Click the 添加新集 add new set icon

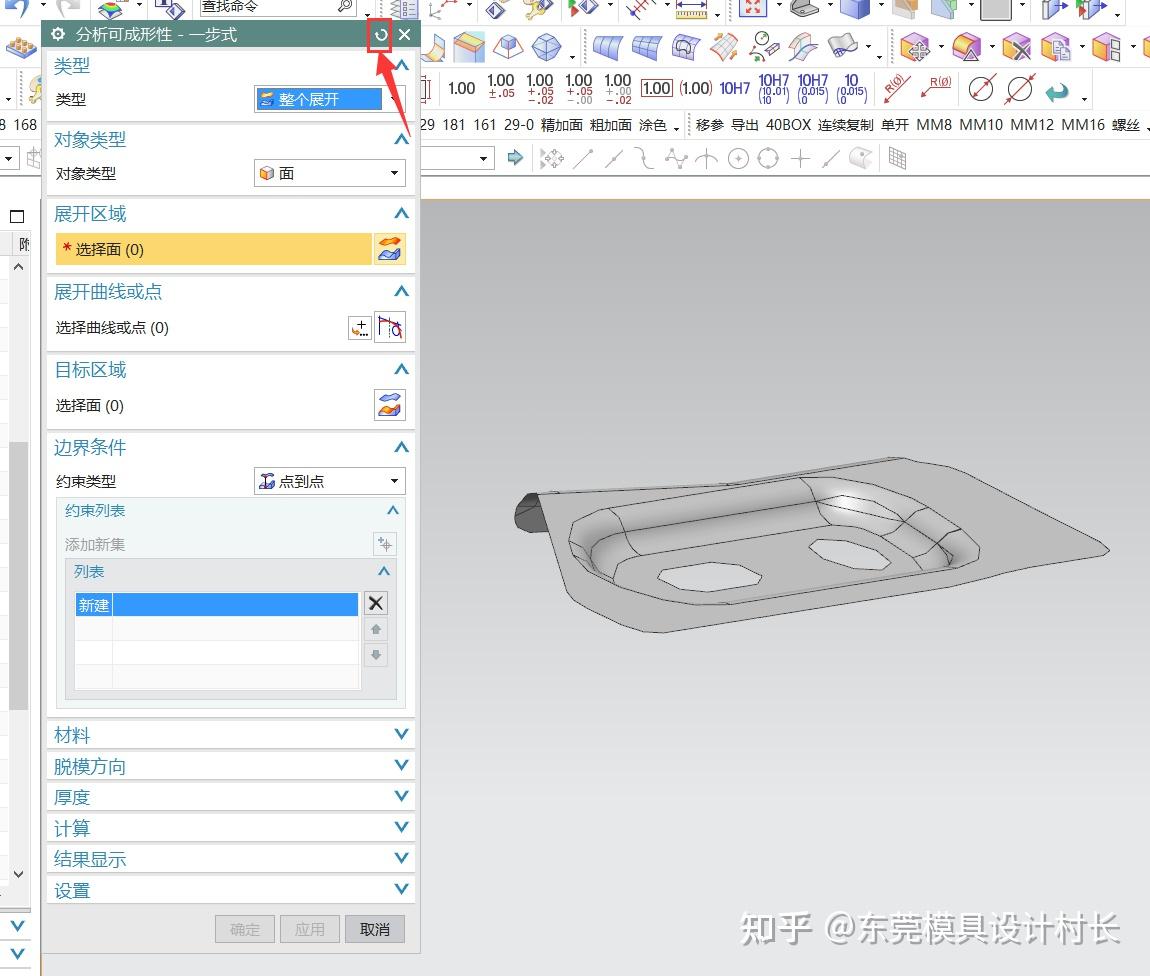385,544
